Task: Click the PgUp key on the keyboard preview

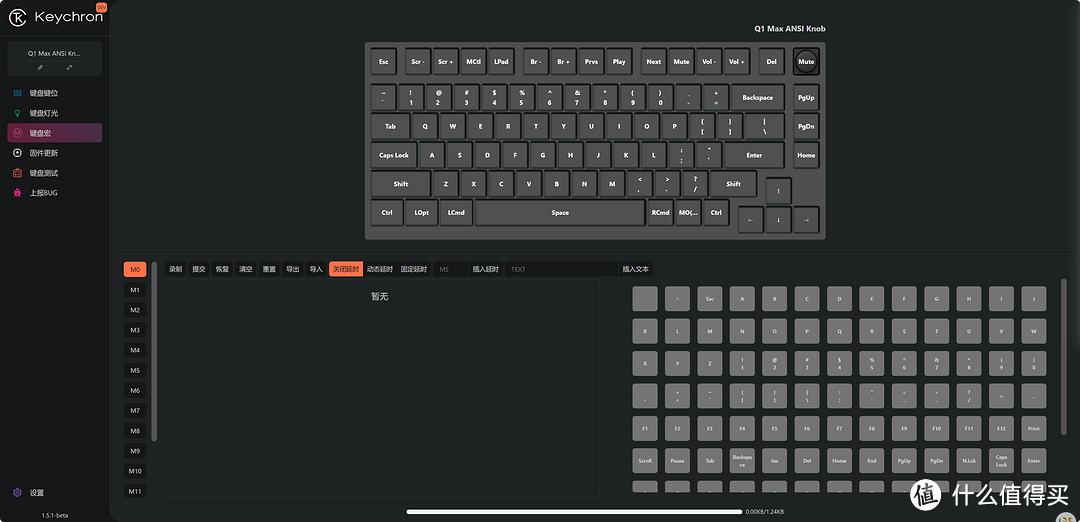Action: 806,98
